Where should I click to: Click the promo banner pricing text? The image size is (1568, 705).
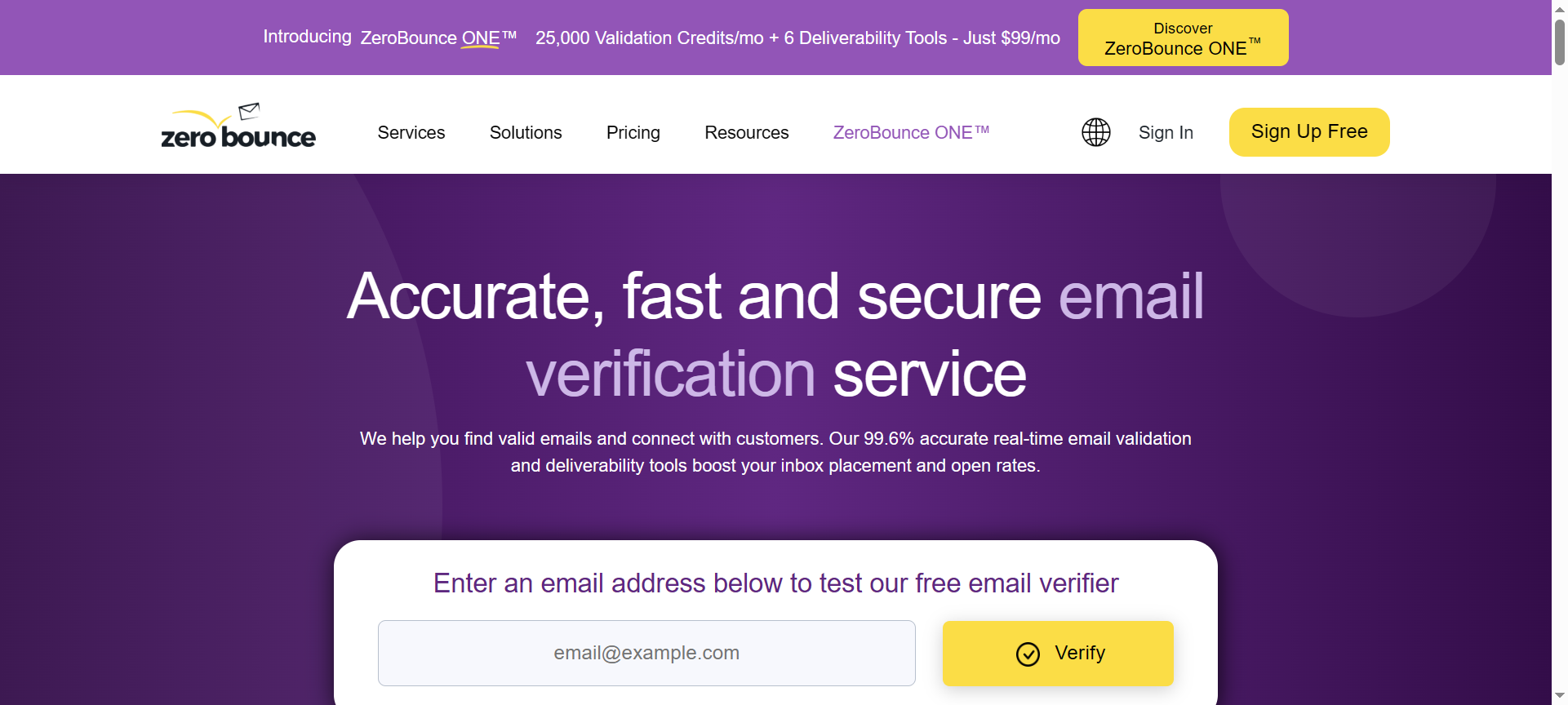click(797, 38)
